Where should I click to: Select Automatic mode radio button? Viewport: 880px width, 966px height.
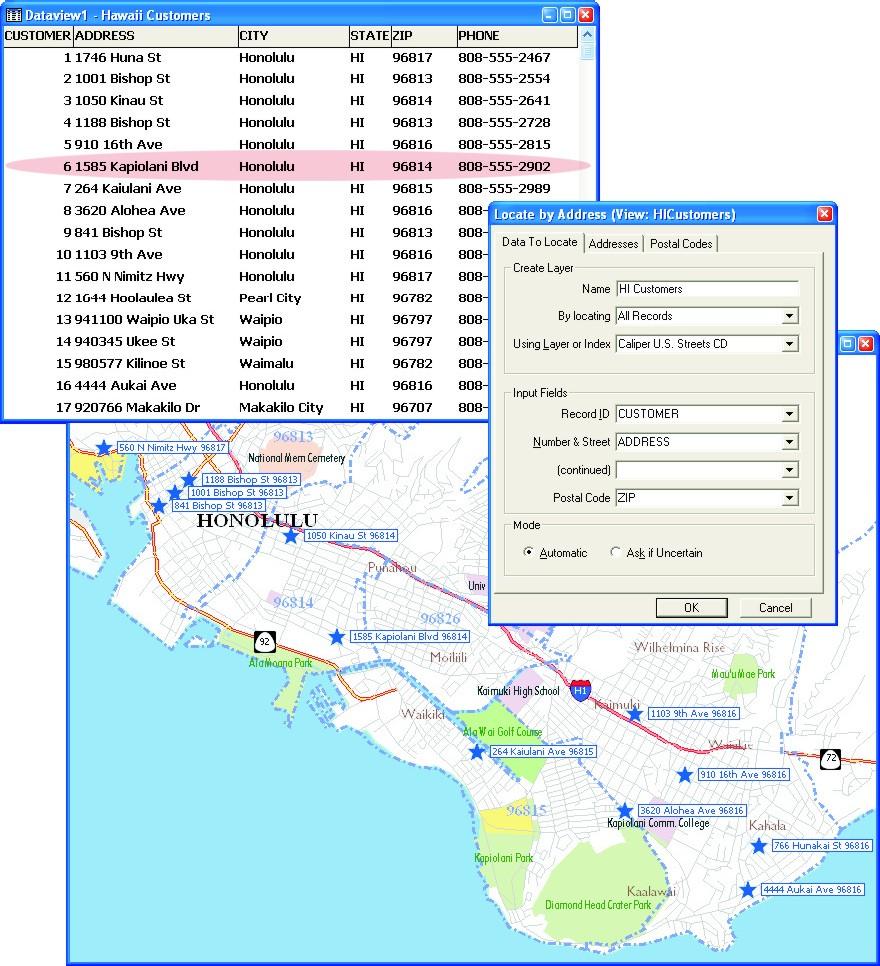coord(528,552)
